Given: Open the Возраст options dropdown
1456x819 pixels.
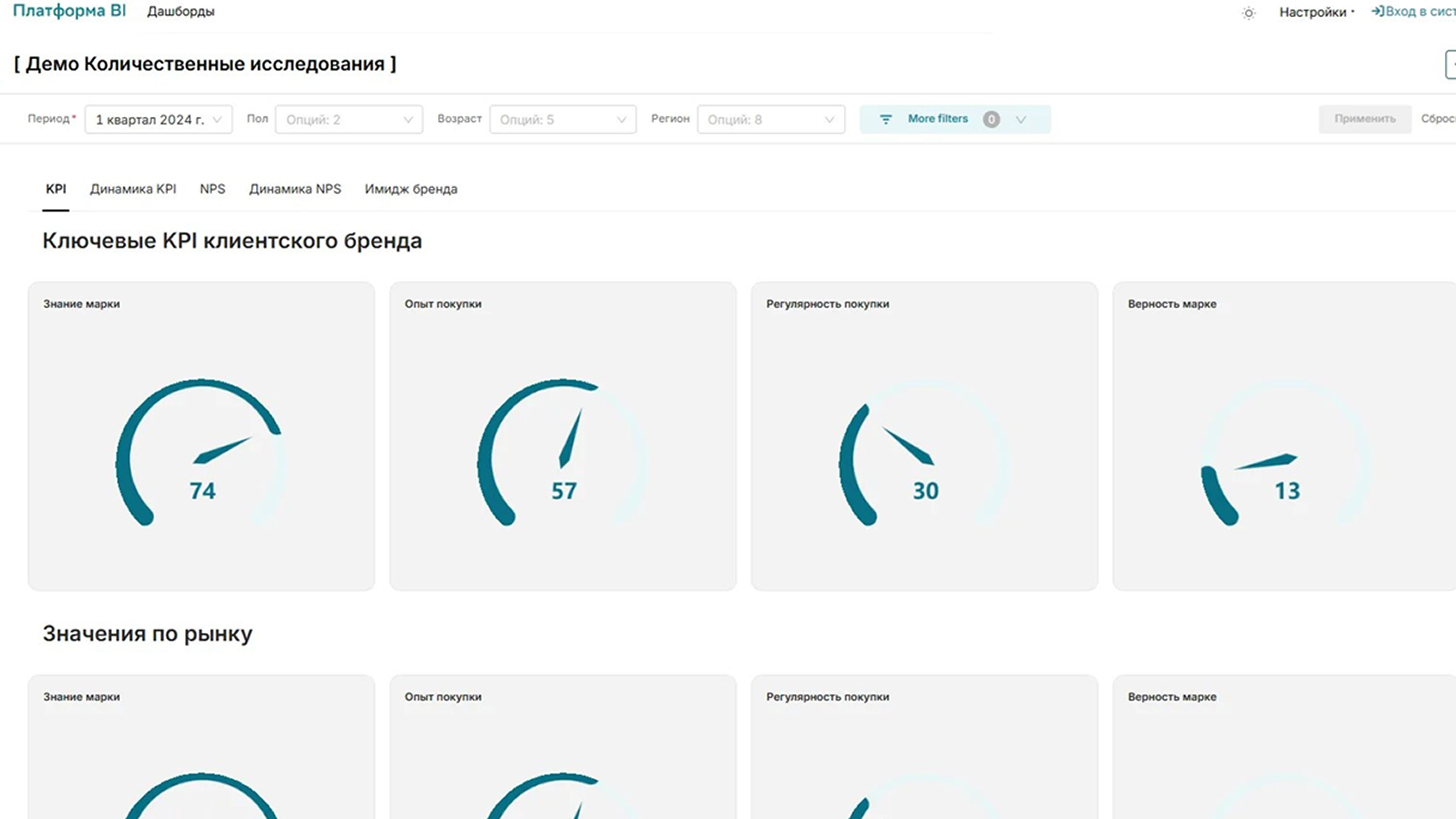Looking at the screenshot, I should 563,119.
